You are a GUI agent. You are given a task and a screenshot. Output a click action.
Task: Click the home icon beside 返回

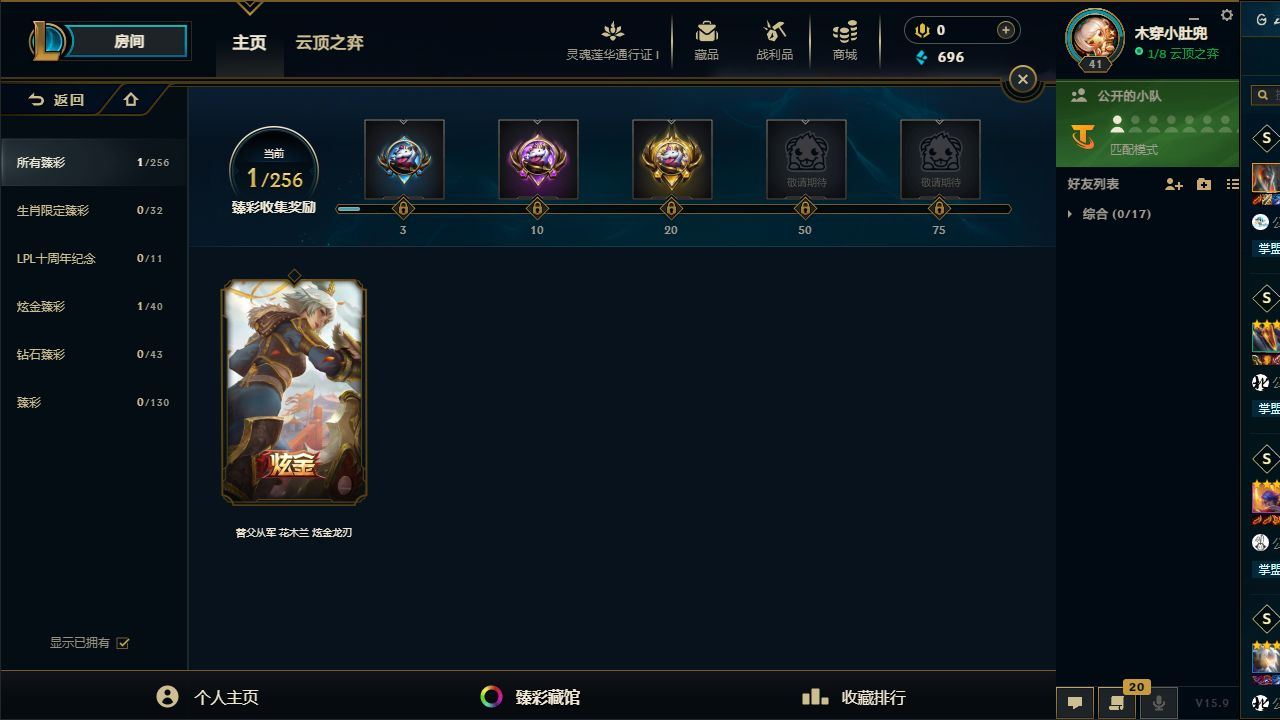point(131,99)
